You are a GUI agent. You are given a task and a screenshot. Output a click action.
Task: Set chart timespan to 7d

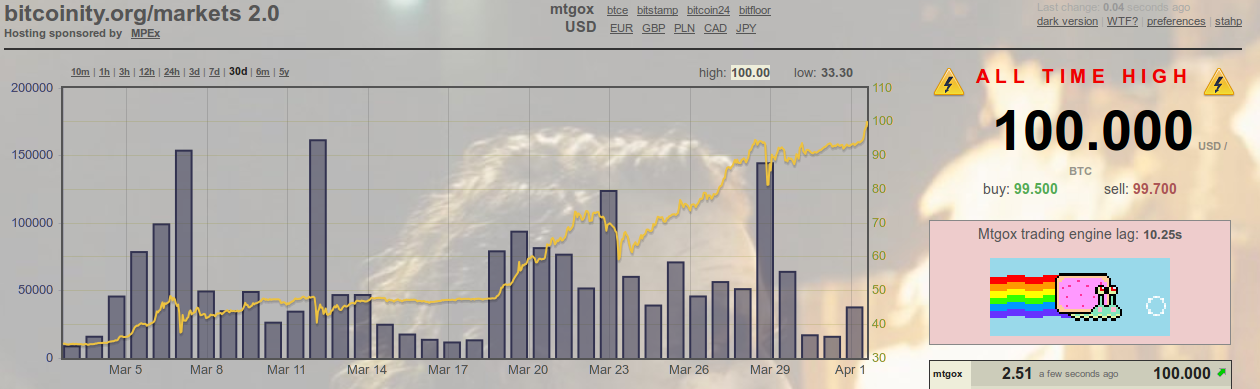pyautogui.click(x=215, y=72)
